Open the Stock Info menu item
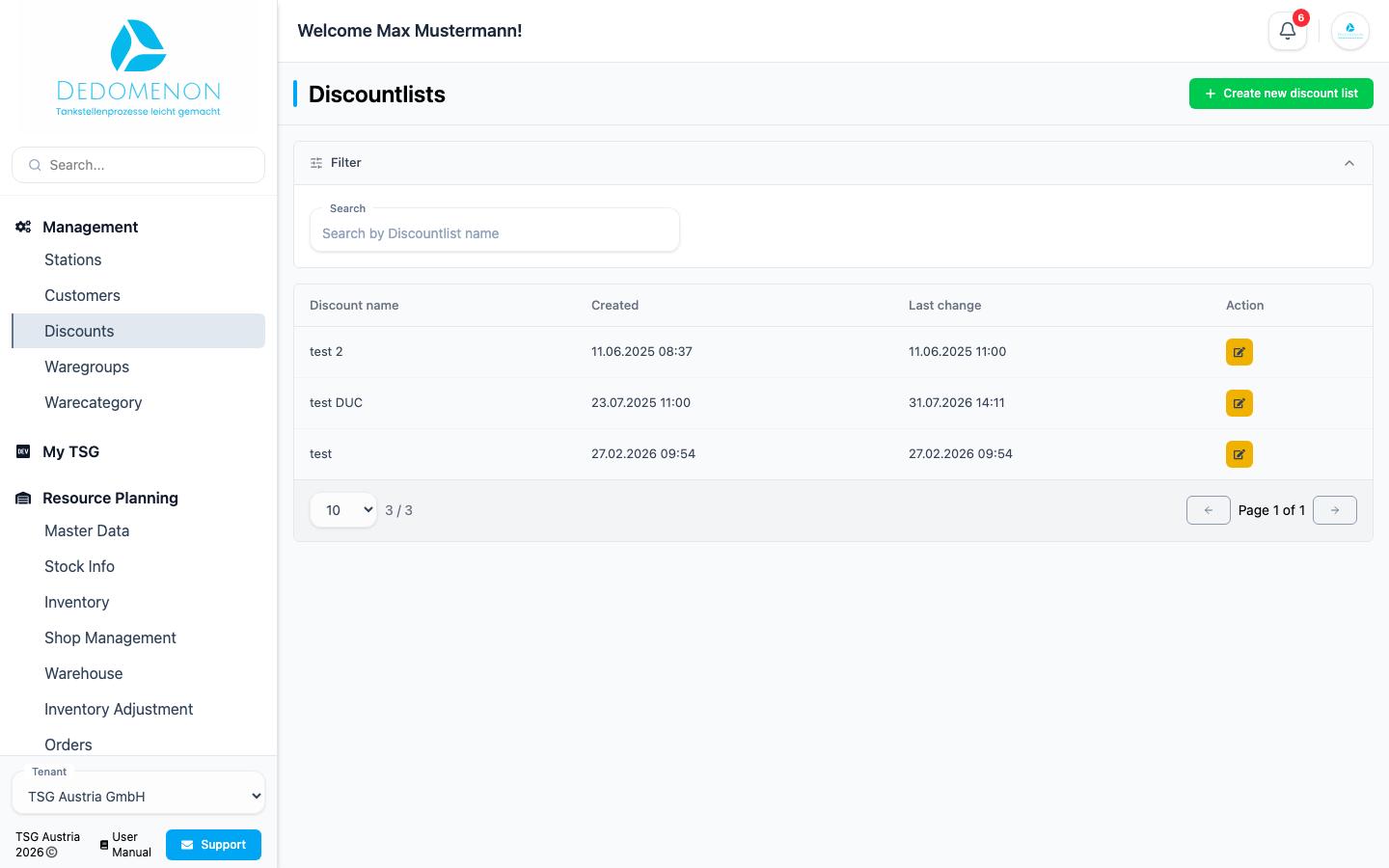The height and width of the screenshot is (868, 1389). click(79, 566)
